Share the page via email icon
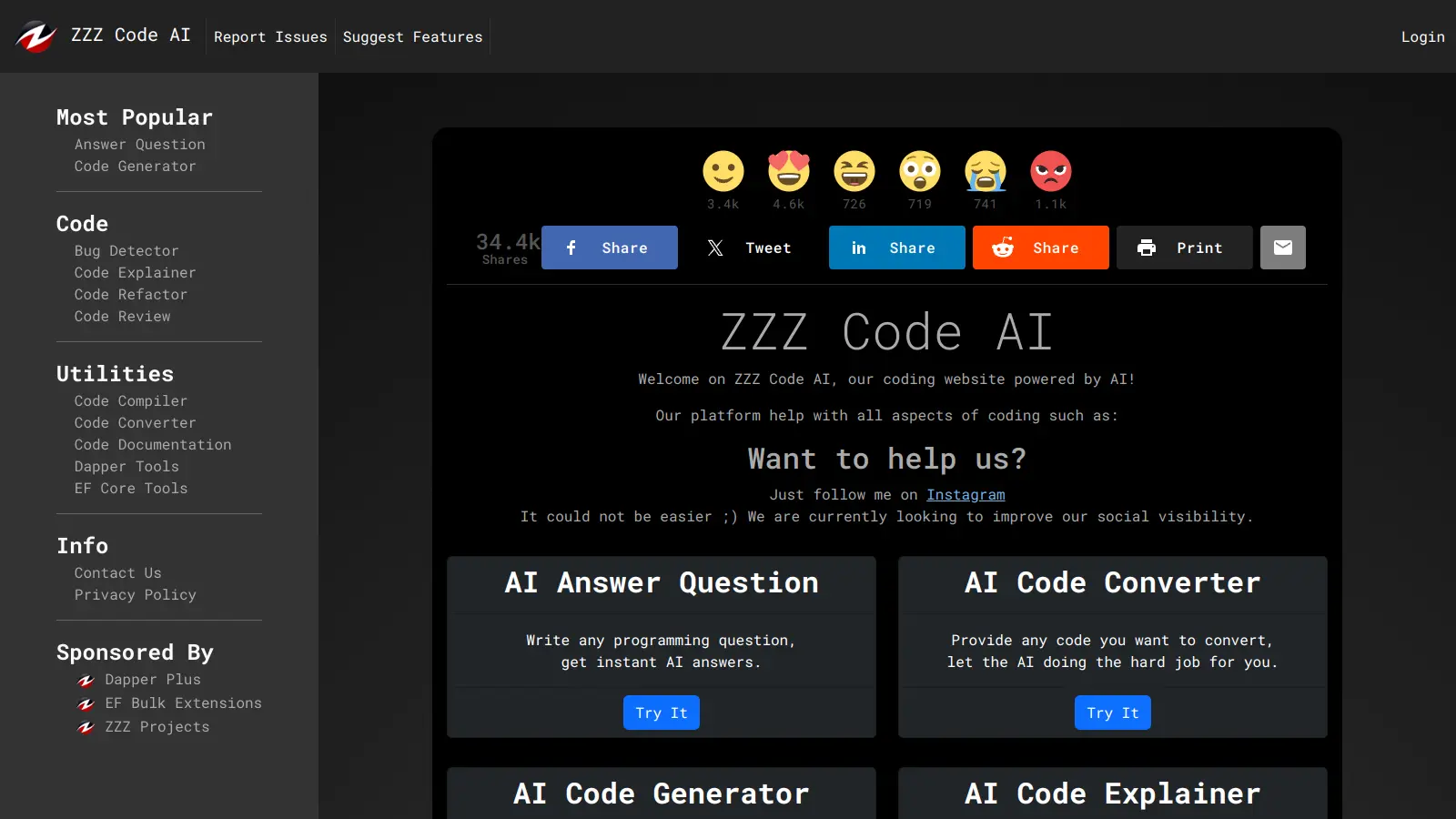 coord(1283,248)
